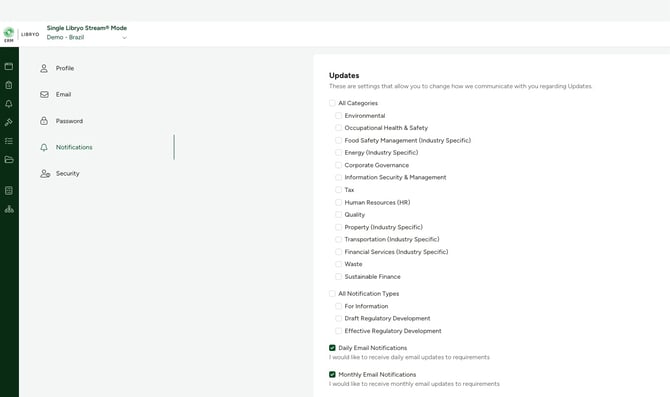Open the window-shaped dashboard icon in sidebar
This screenshot has width=670, height=397.
(9, 66)
